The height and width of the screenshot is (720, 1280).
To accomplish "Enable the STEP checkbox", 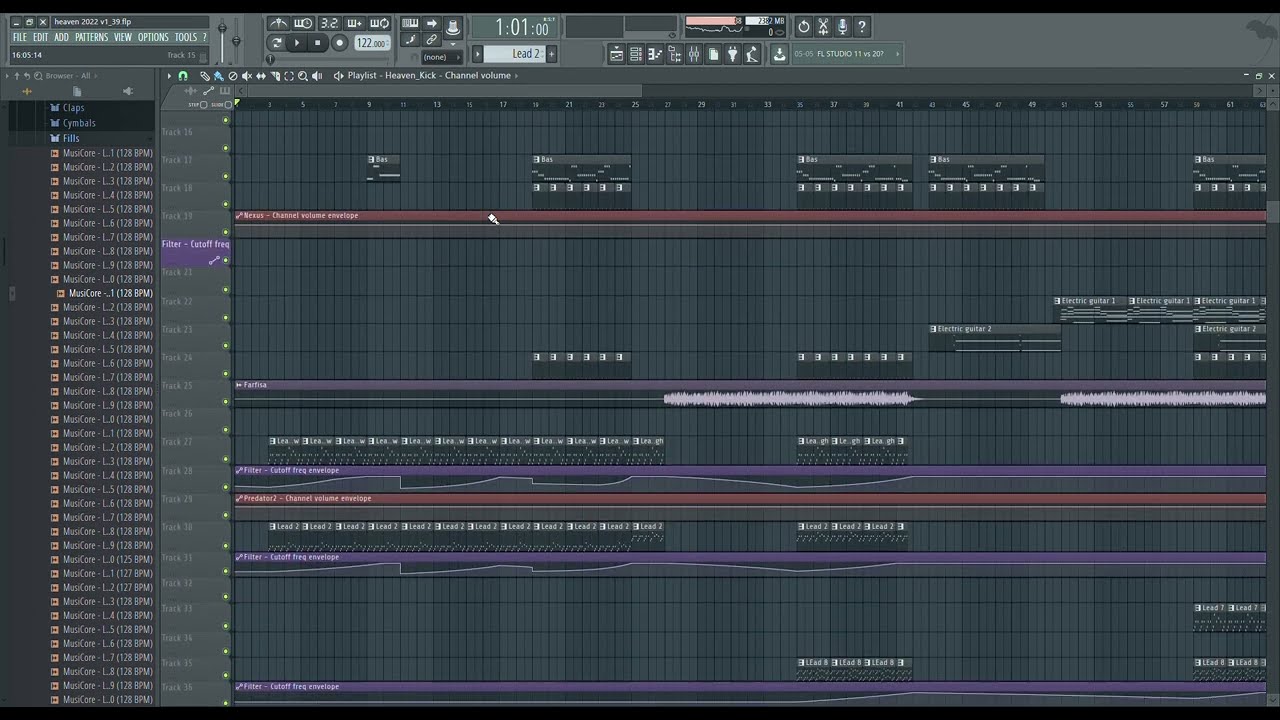I will (204, 104).
